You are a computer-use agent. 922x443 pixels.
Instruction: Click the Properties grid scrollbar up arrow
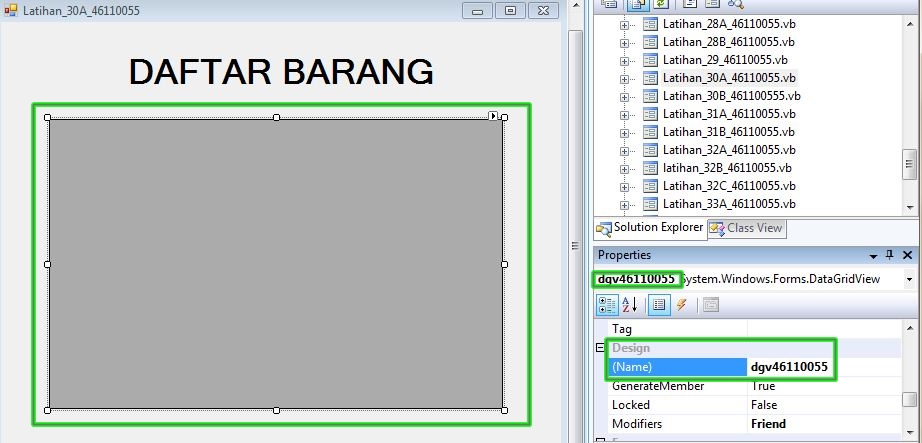[910, 328]
